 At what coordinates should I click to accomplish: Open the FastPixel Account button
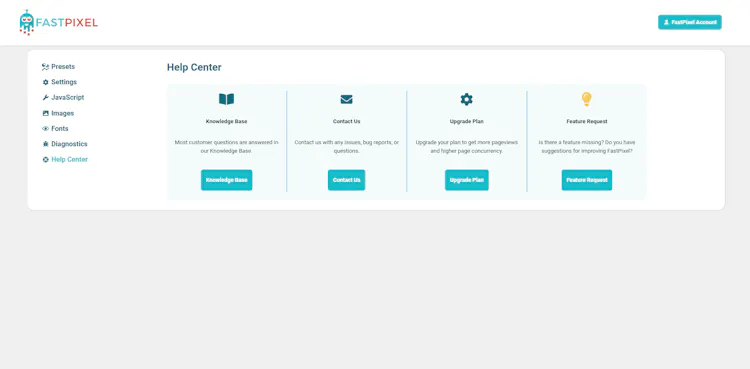tap(690, 22)
